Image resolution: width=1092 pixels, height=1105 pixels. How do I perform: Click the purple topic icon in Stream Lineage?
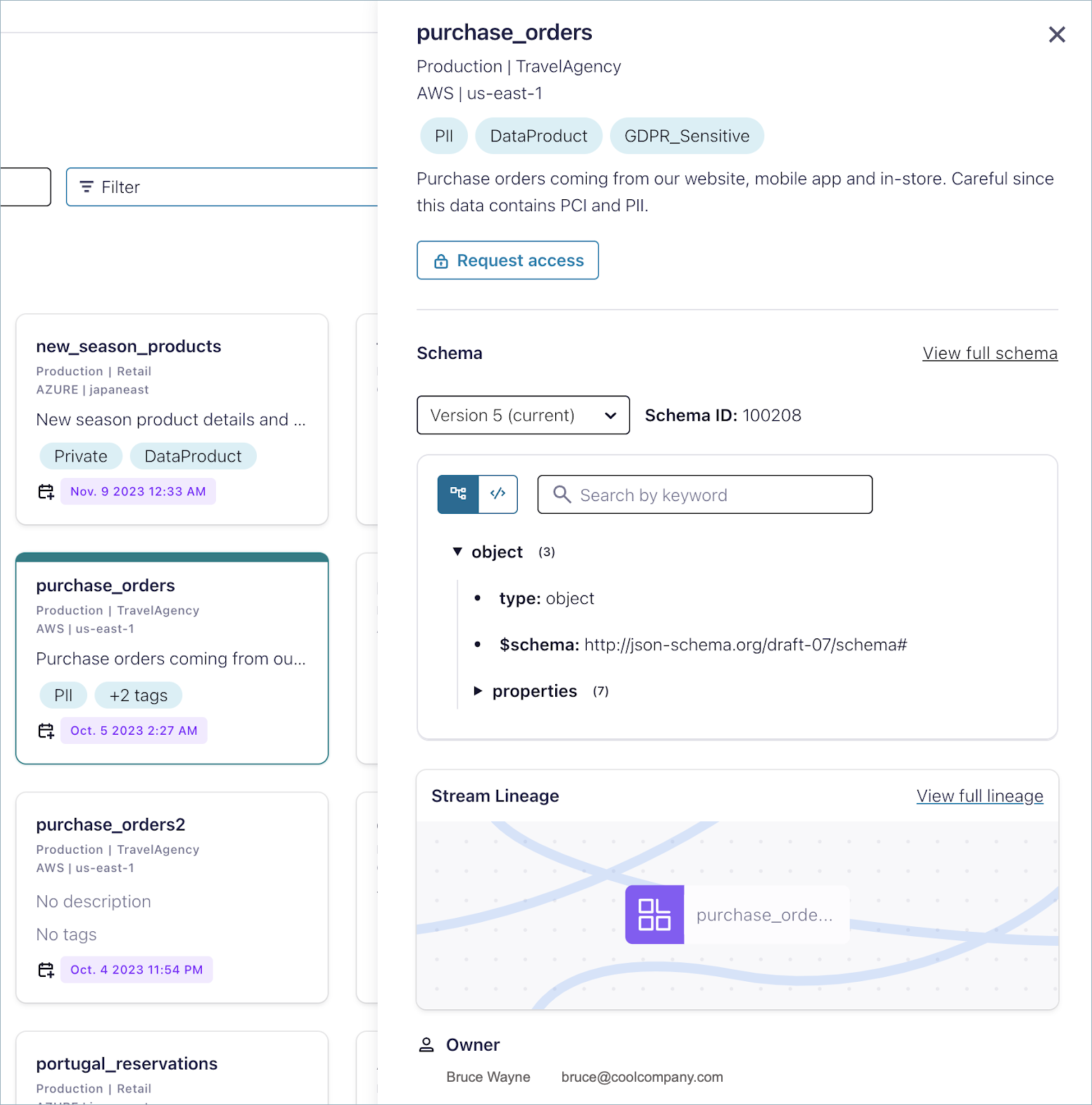(654, 914)
